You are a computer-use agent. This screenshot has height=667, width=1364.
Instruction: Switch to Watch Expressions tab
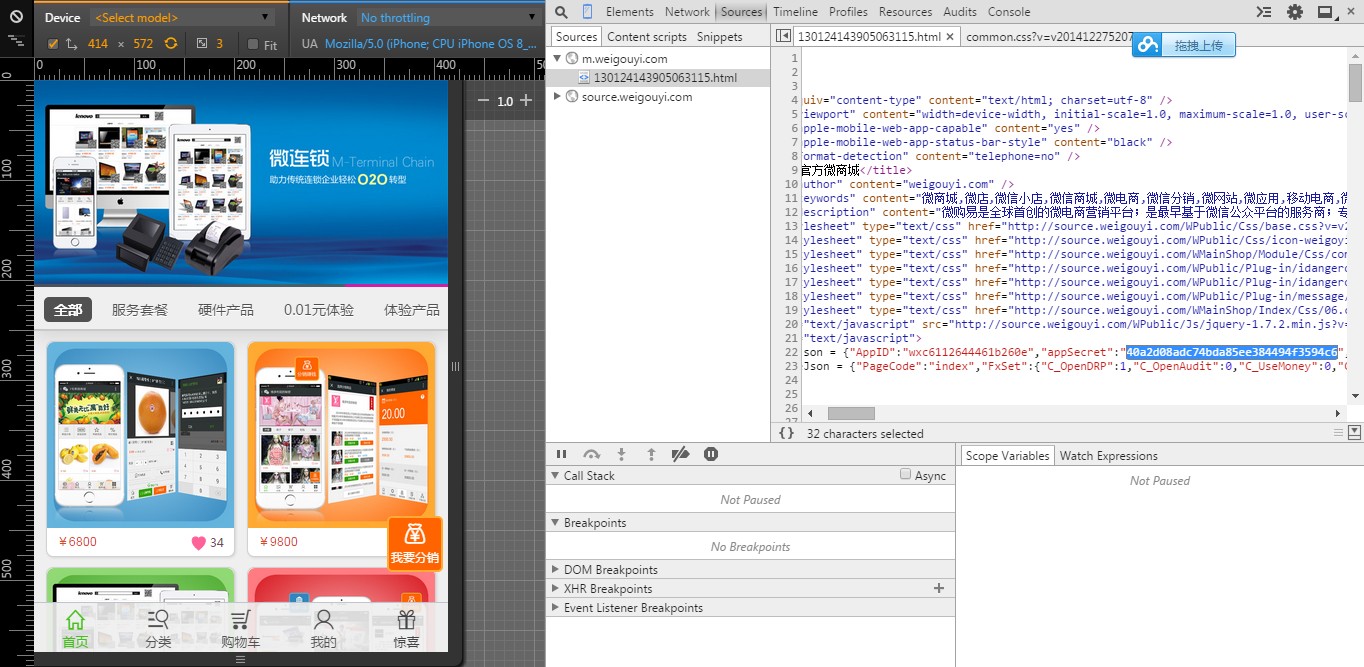point(1108,455)
